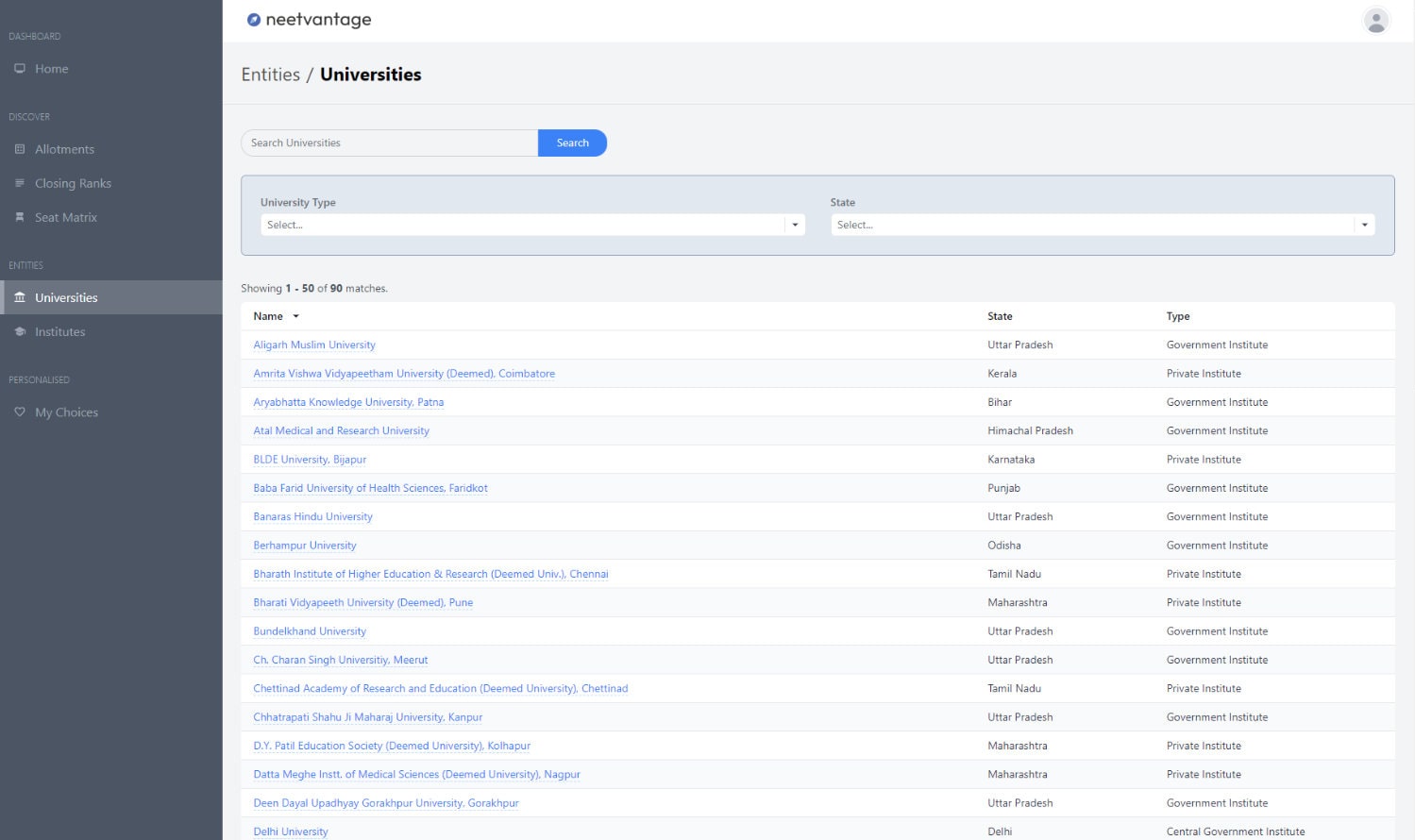The image size is (1415, 840).
Task: Open the Institutes menu item
Action: 59,331
